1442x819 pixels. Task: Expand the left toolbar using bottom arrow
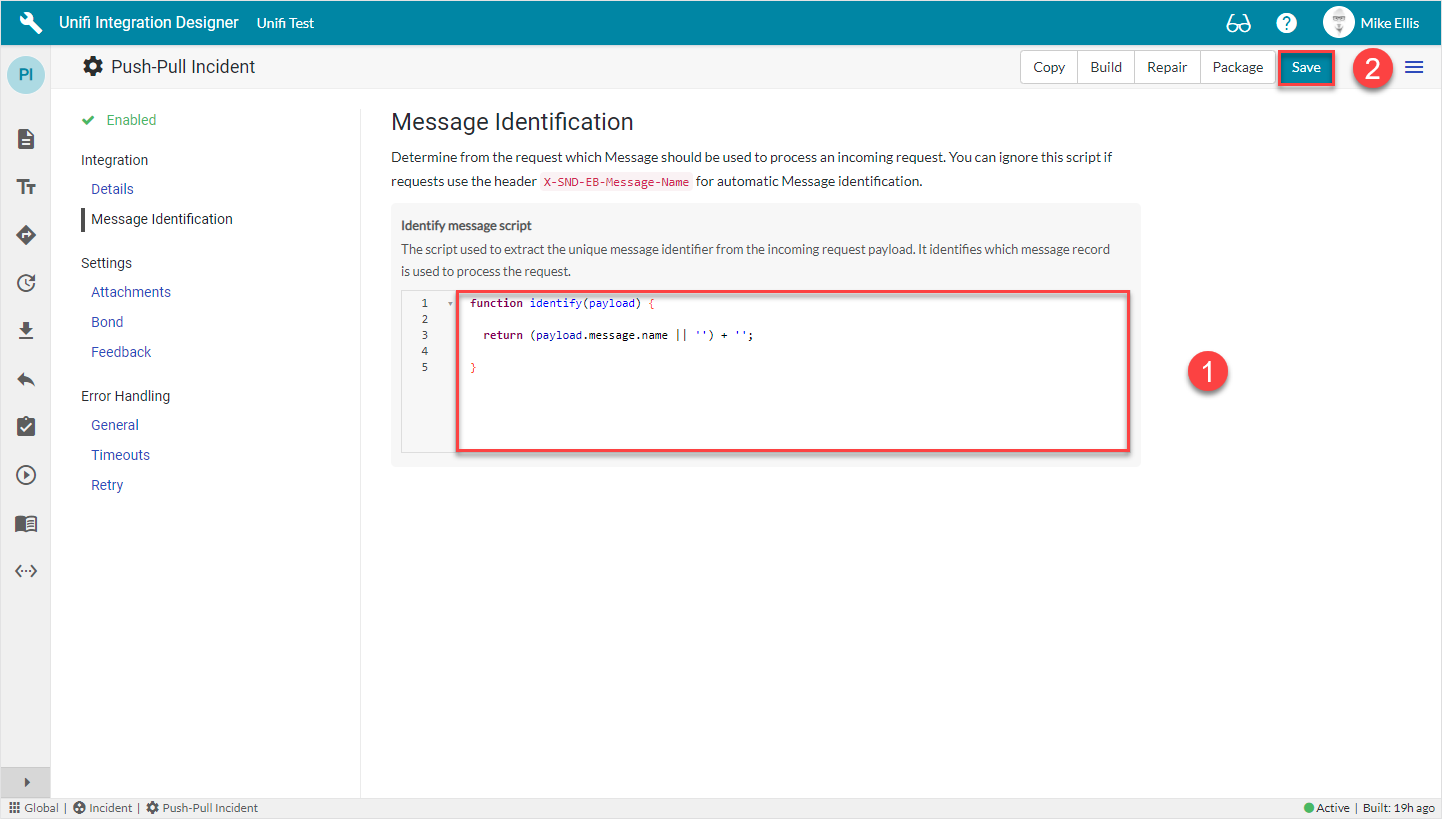25,782
